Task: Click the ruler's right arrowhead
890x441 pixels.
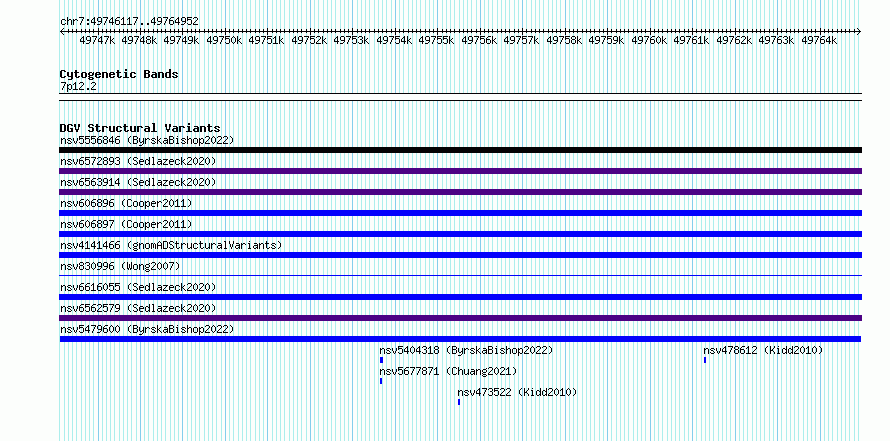Action: point(859,31)
